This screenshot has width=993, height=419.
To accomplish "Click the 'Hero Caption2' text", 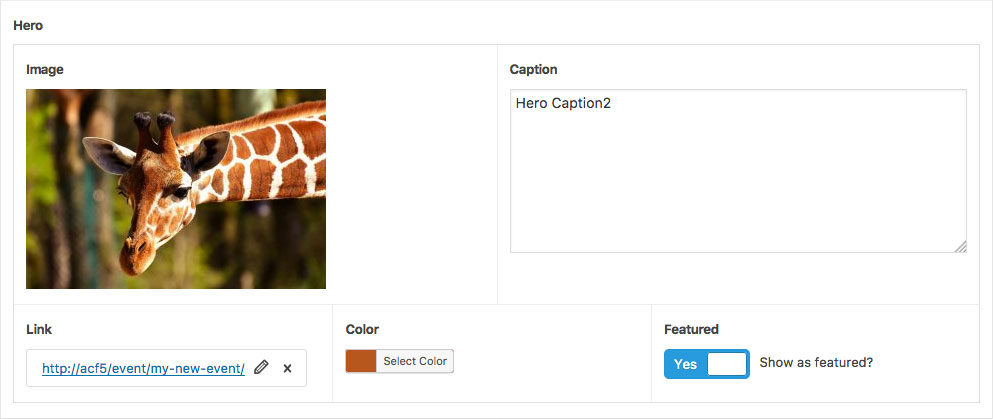I will tap(562, 103).
